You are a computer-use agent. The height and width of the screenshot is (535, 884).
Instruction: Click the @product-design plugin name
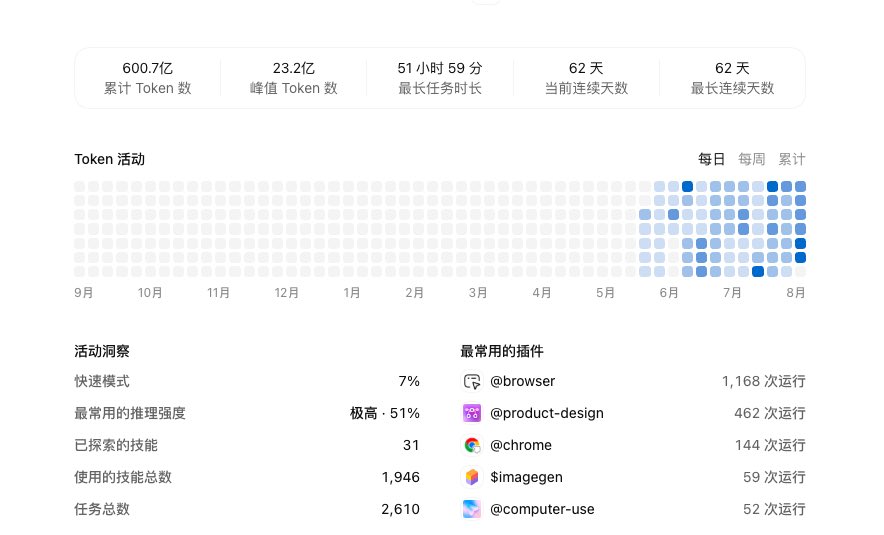pos(547,413)
